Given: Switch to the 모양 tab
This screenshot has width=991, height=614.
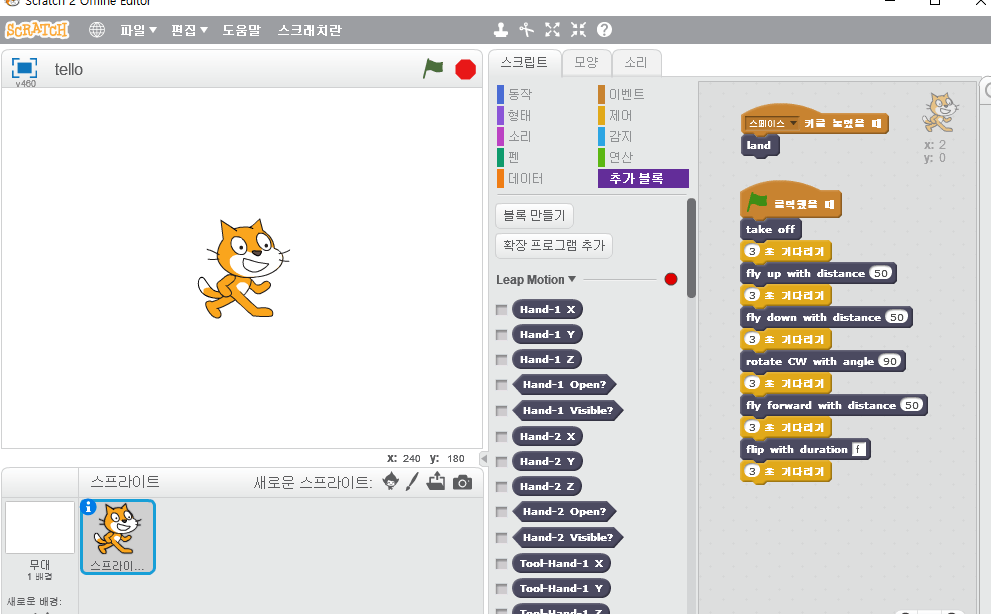Looking at the screenshot, I should pyautogui.click(x=586, y=61).
